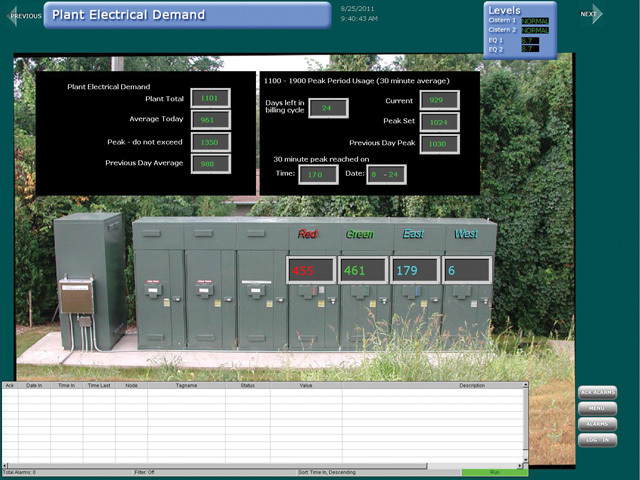Image resolution: width=640 pixels, height=480 pixels.
Task: Sort alarms by Description column header
Action: [x=472, y=385]
